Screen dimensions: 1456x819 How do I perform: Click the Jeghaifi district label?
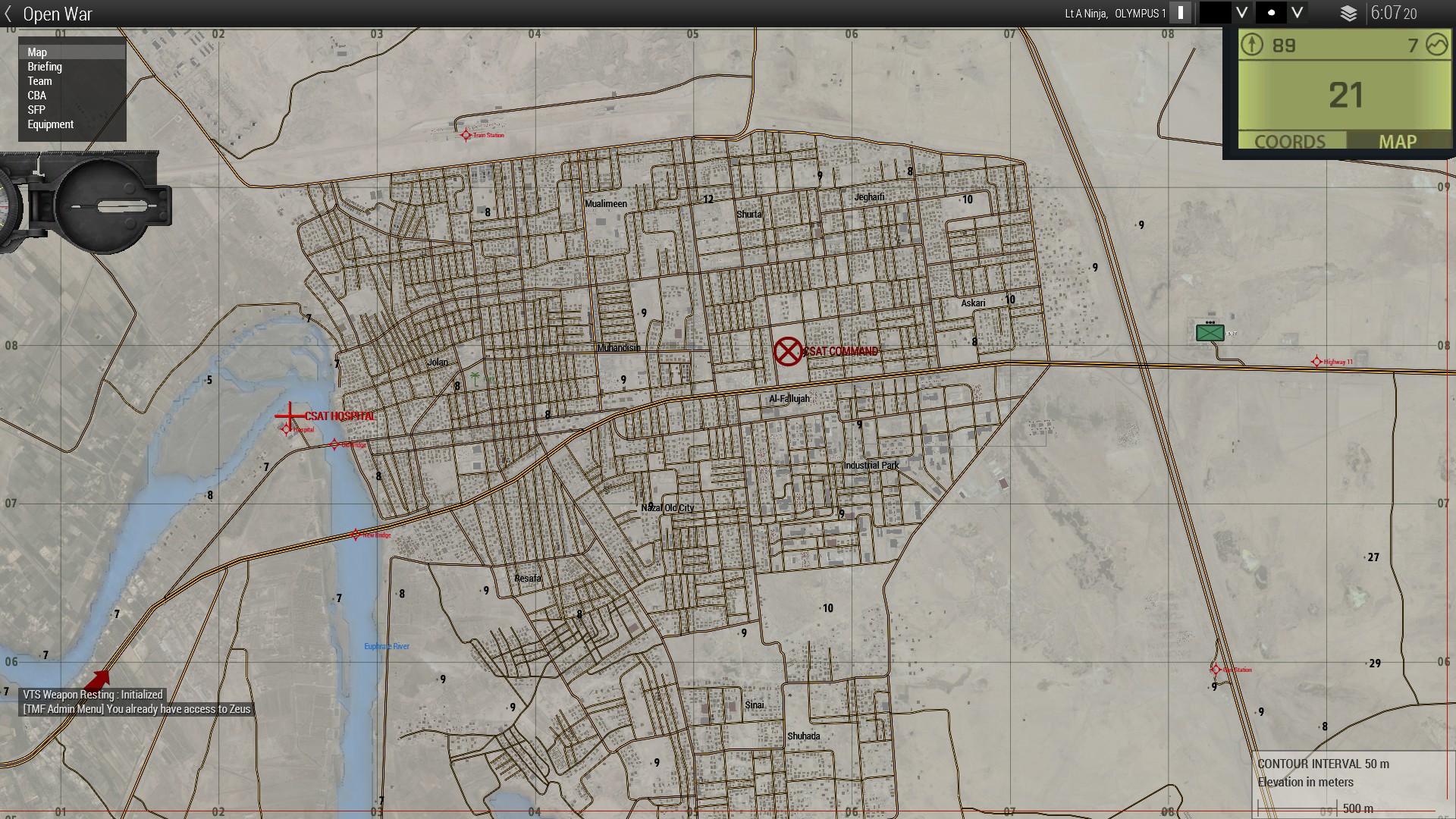coord(870,197)
